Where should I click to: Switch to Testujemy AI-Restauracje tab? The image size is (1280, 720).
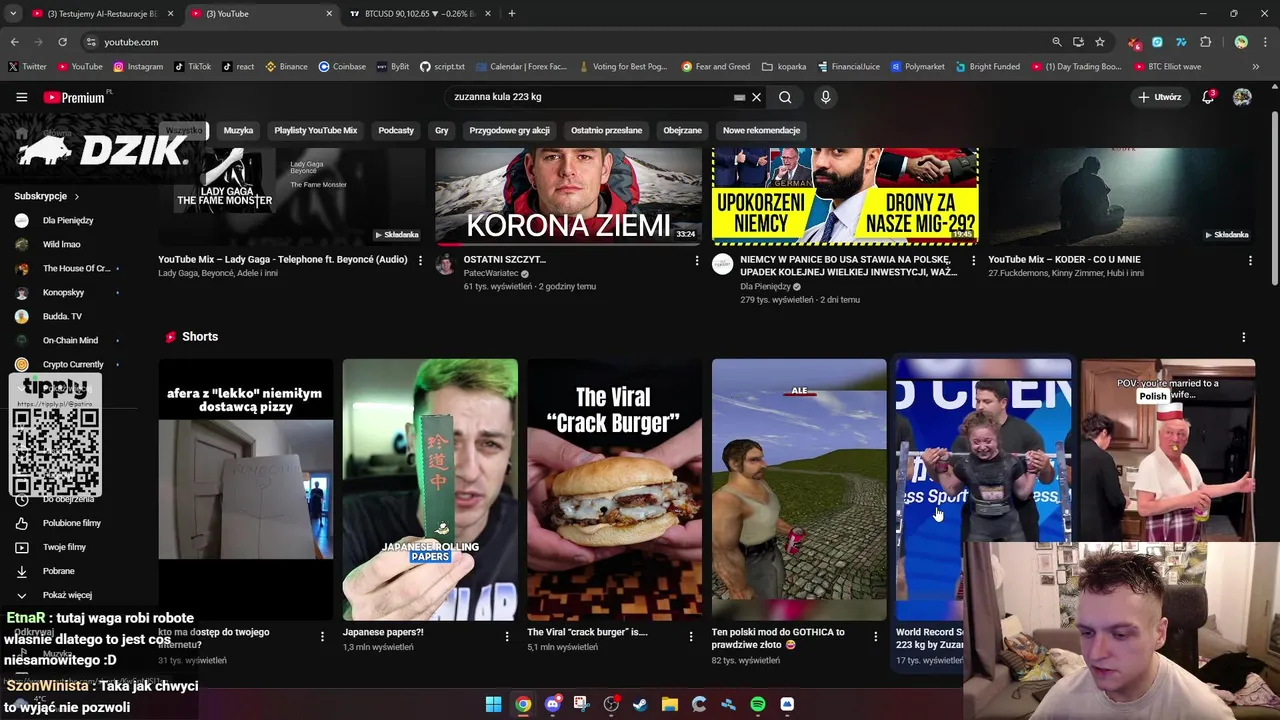tap(102, 14)
